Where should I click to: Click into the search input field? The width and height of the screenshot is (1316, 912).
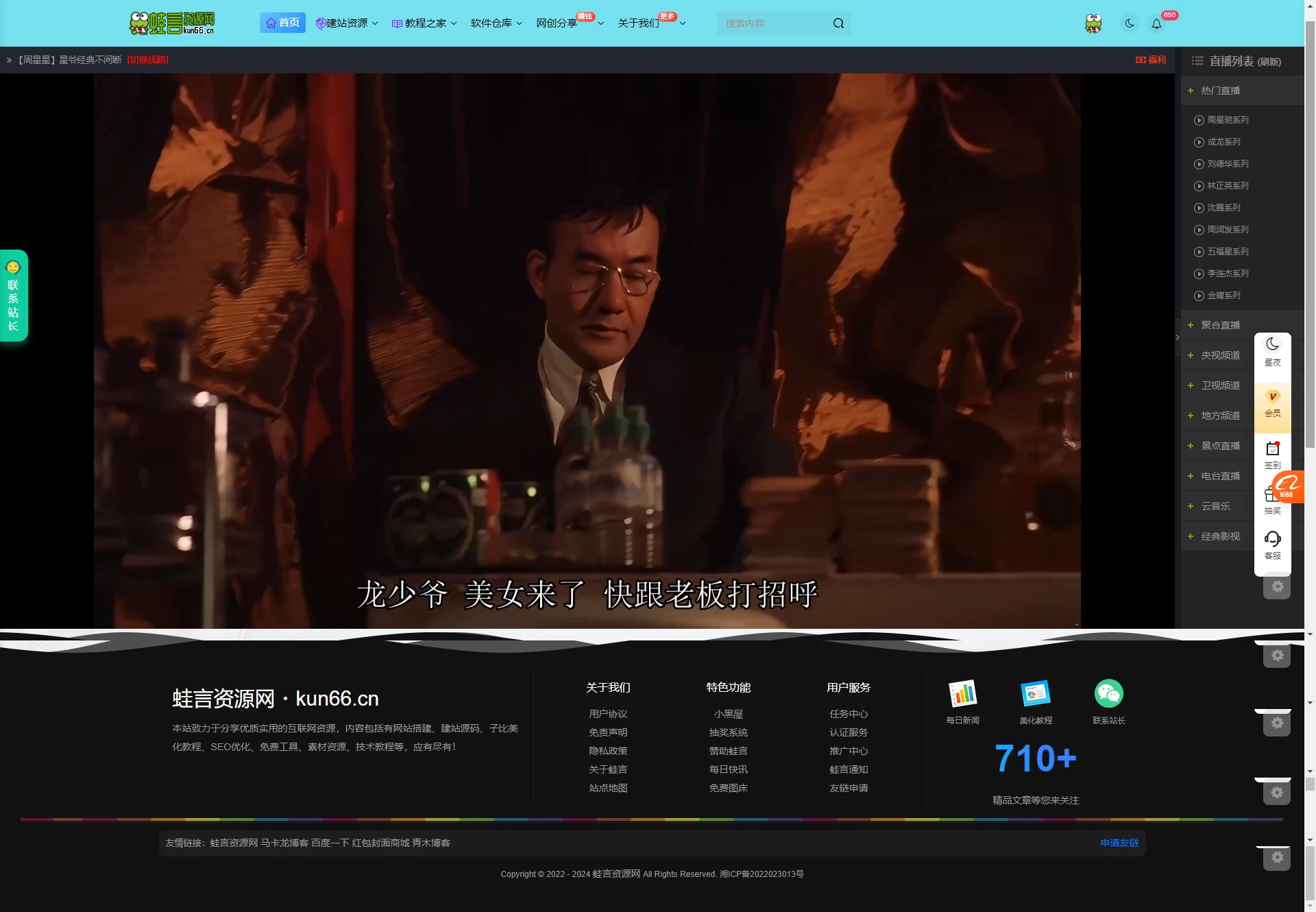point(775,23)
